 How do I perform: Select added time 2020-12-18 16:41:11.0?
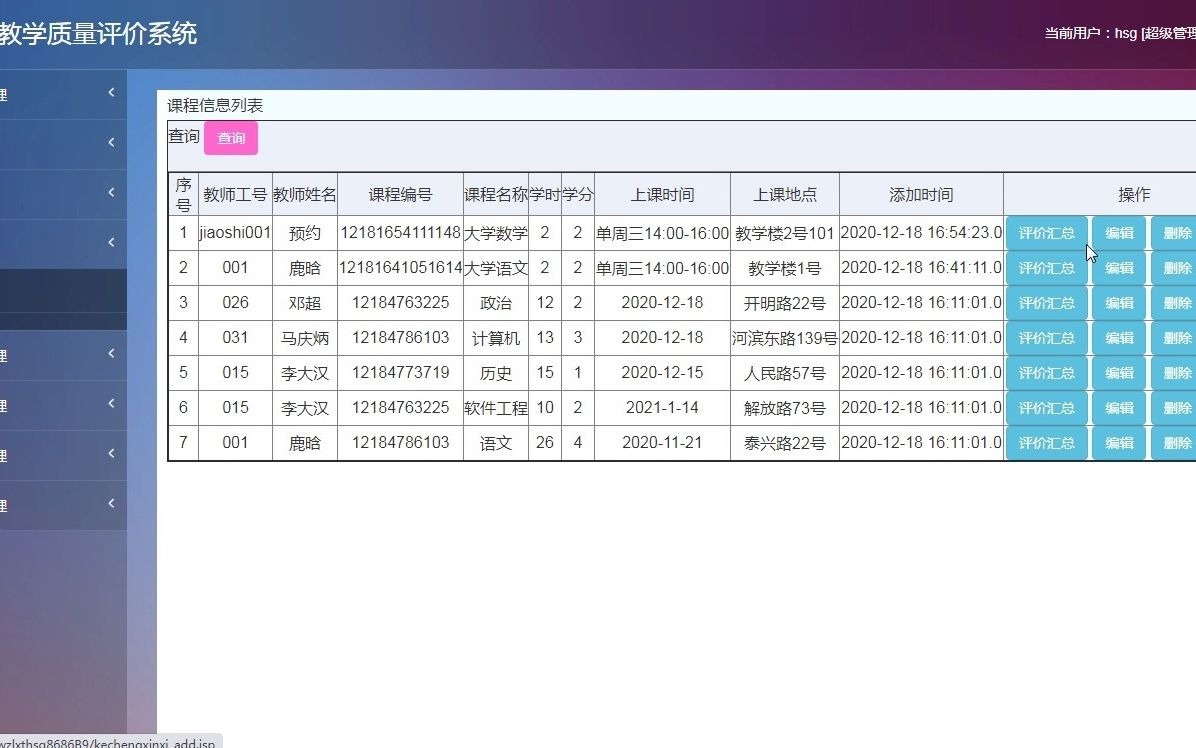tap(921, 268)
